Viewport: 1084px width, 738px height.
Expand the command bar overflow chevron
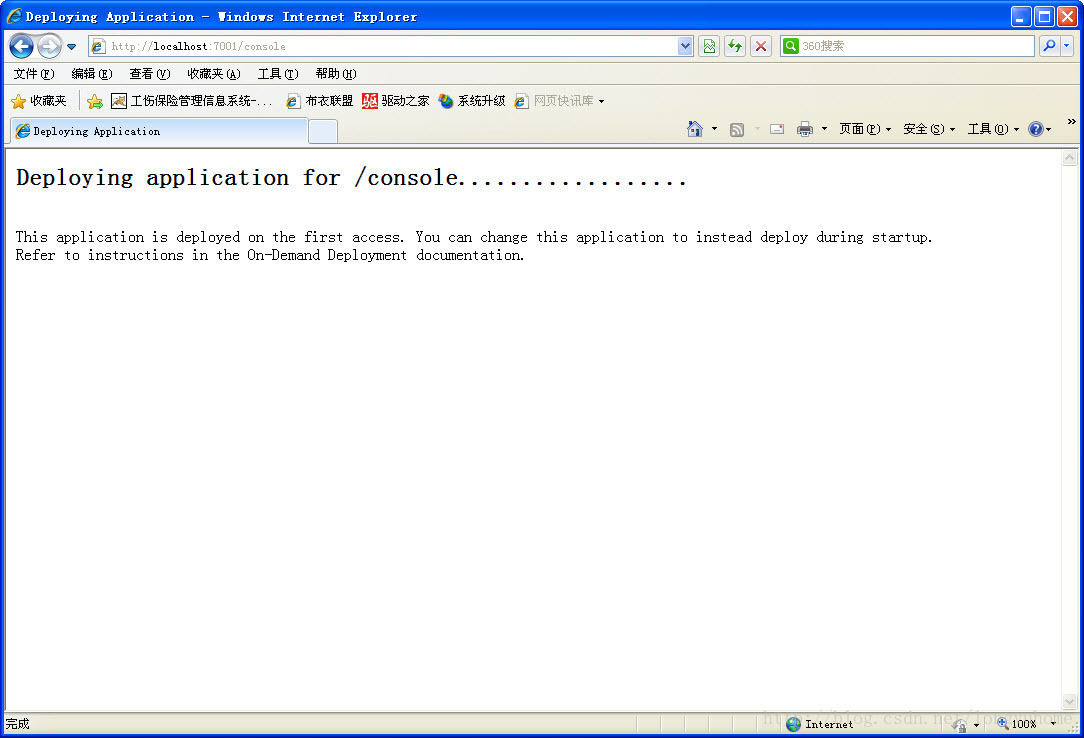click(1072, 122)
